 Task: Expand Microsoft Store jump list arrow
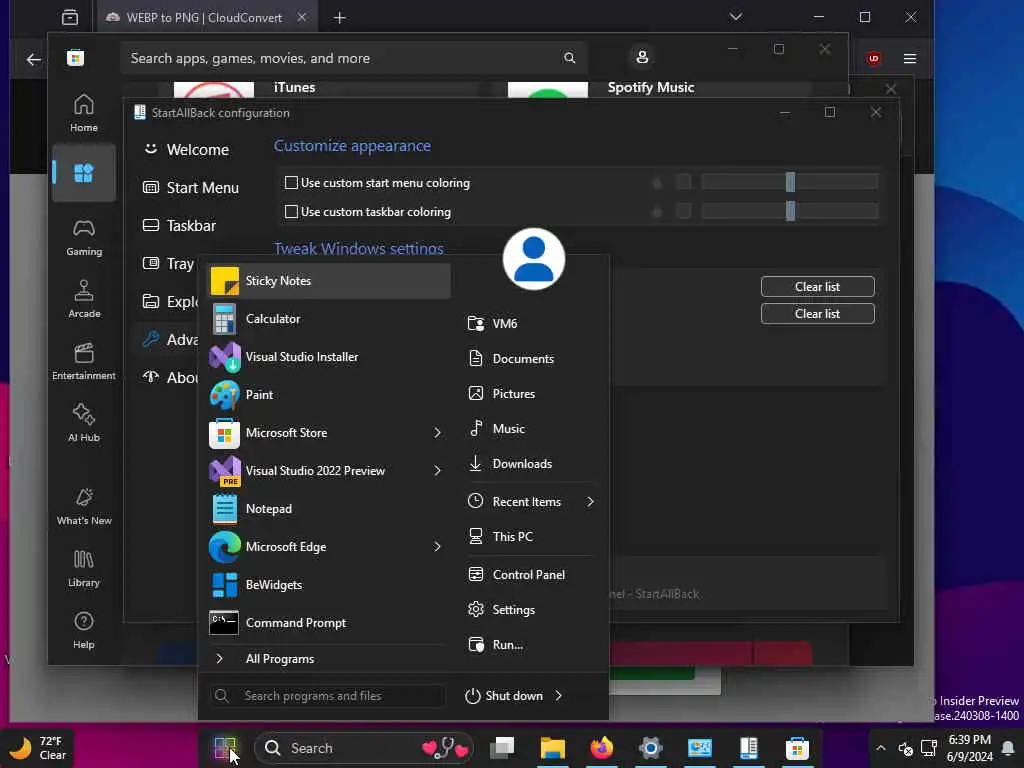pyautogui.click(x=438, y=432)
